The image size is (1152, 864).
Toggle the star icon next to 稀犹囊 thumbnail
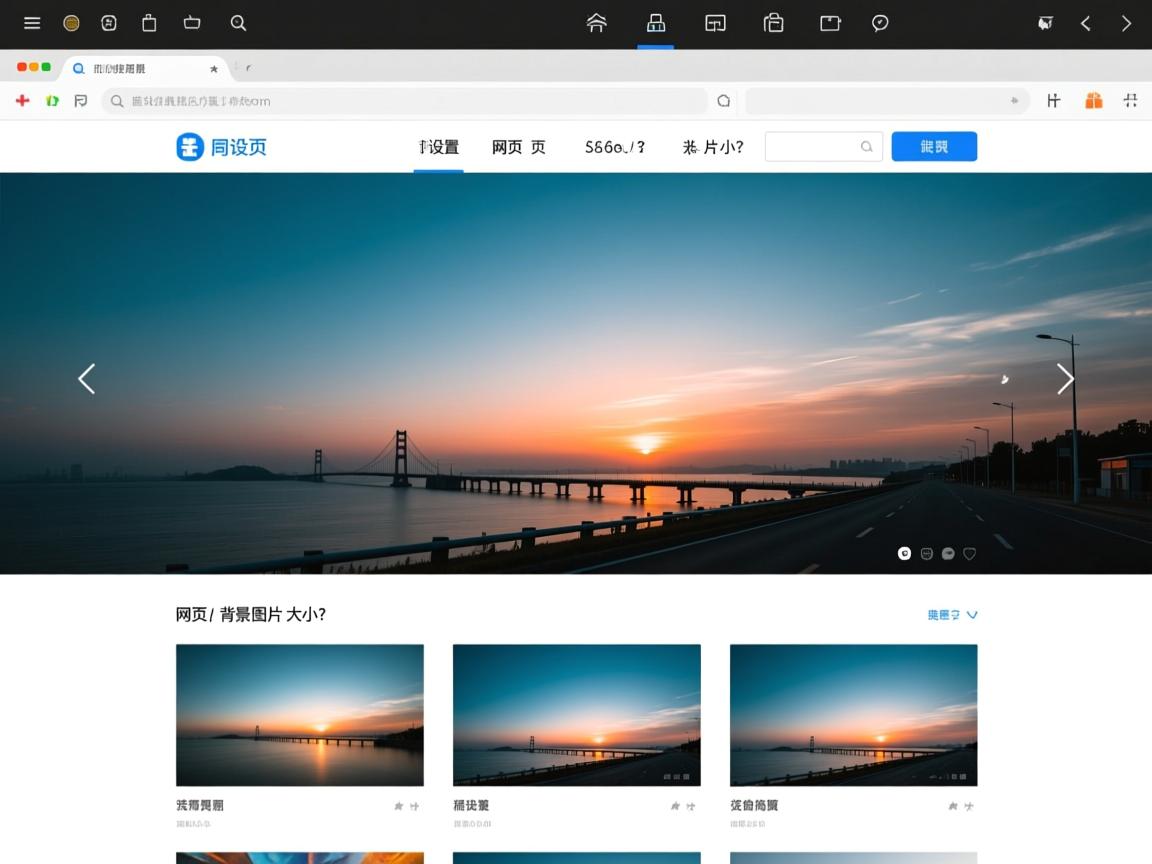[675, 804]
